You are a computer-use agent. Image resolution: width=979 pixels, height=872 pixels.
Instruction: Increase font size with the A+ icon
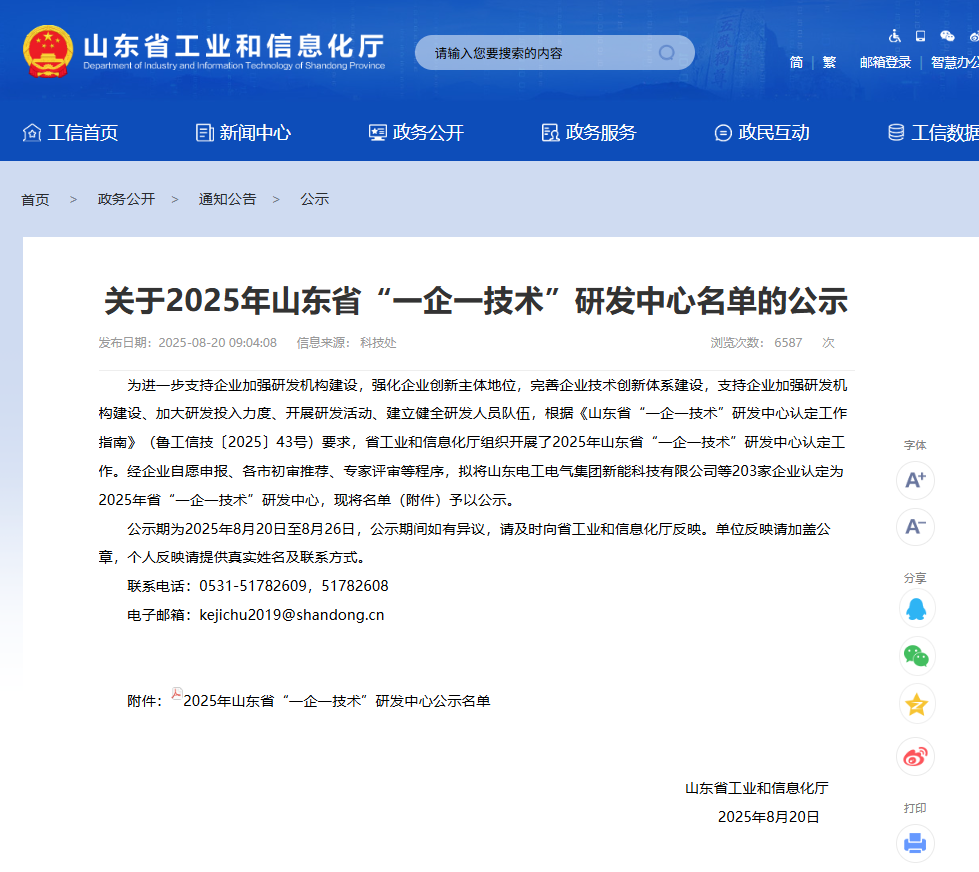coord(915,480)
